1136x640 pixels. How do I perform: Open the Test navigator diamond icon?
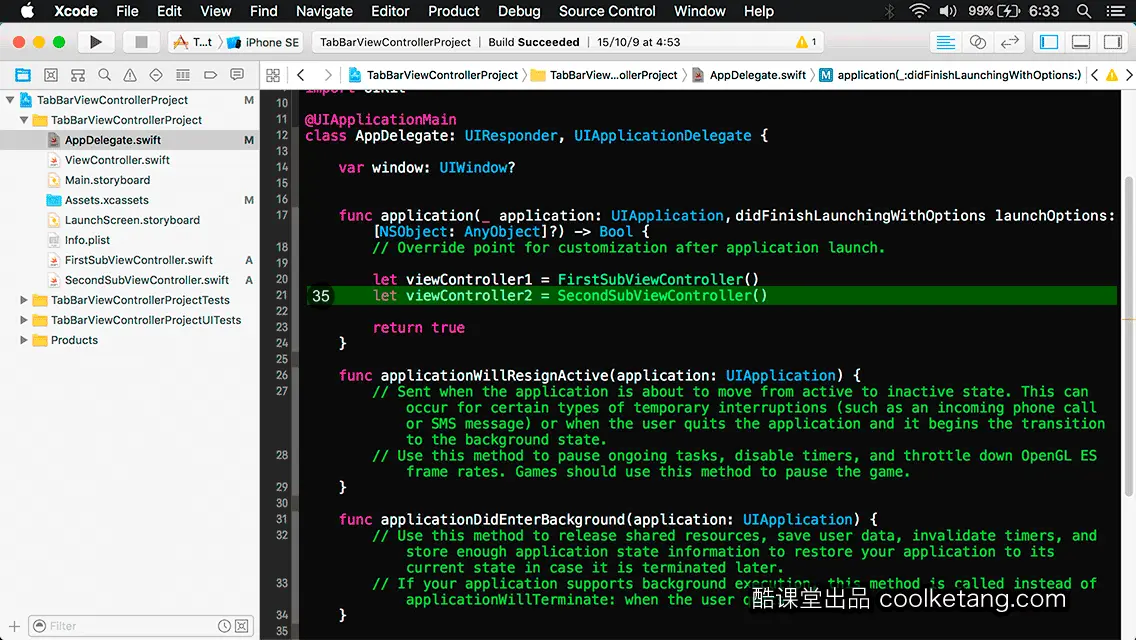(x=156, y=75)
